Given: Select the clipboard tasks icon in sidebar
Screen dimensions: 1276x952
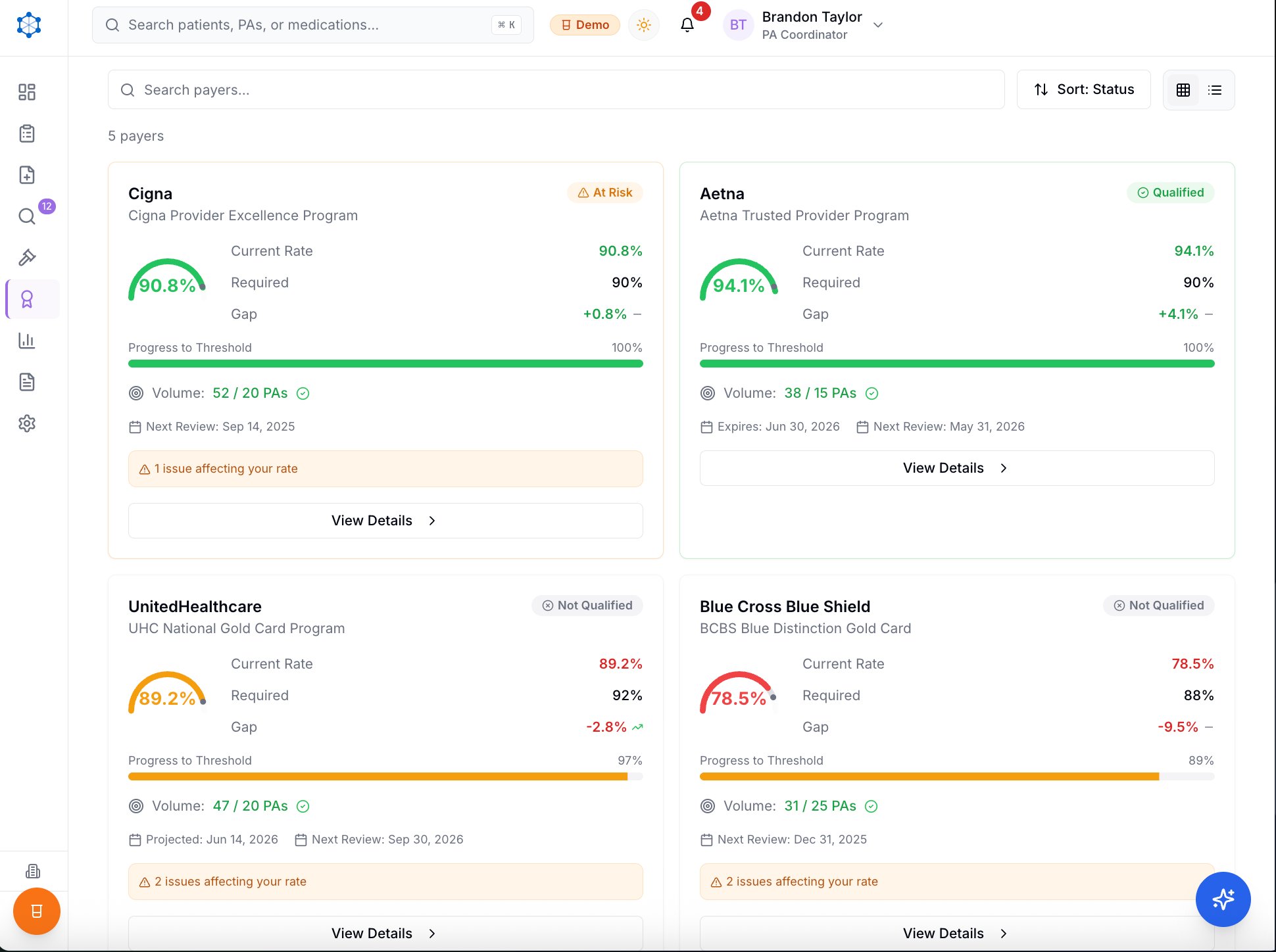Looking at the screenshot, I should point(27,133).
